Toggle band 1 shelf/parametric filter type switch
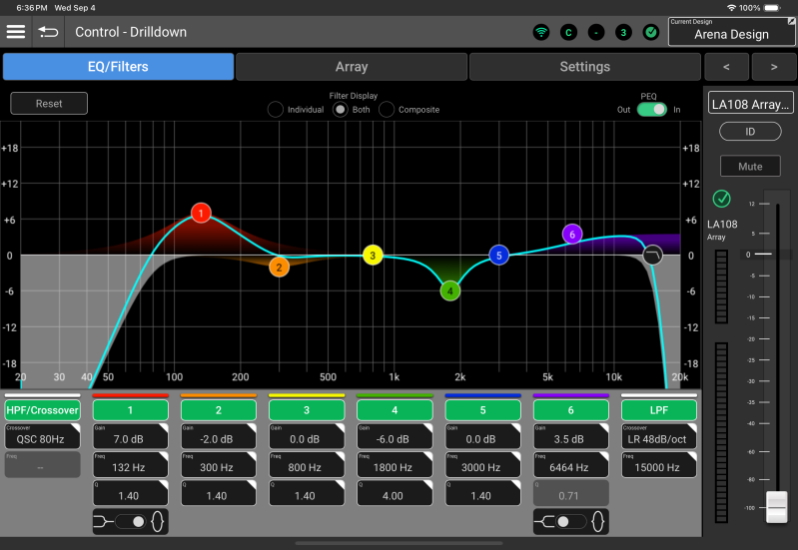 [x=130, y=522]
